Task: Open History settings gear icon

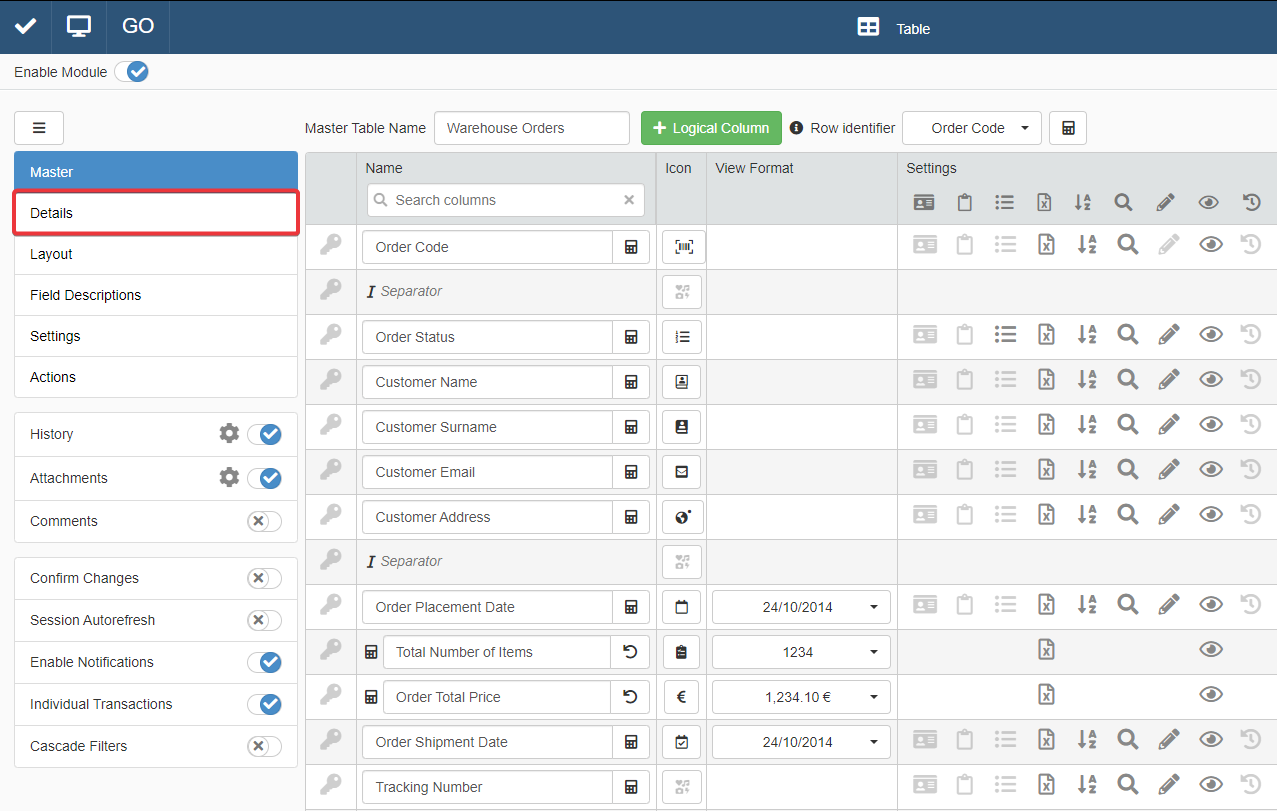Action: 229,433
